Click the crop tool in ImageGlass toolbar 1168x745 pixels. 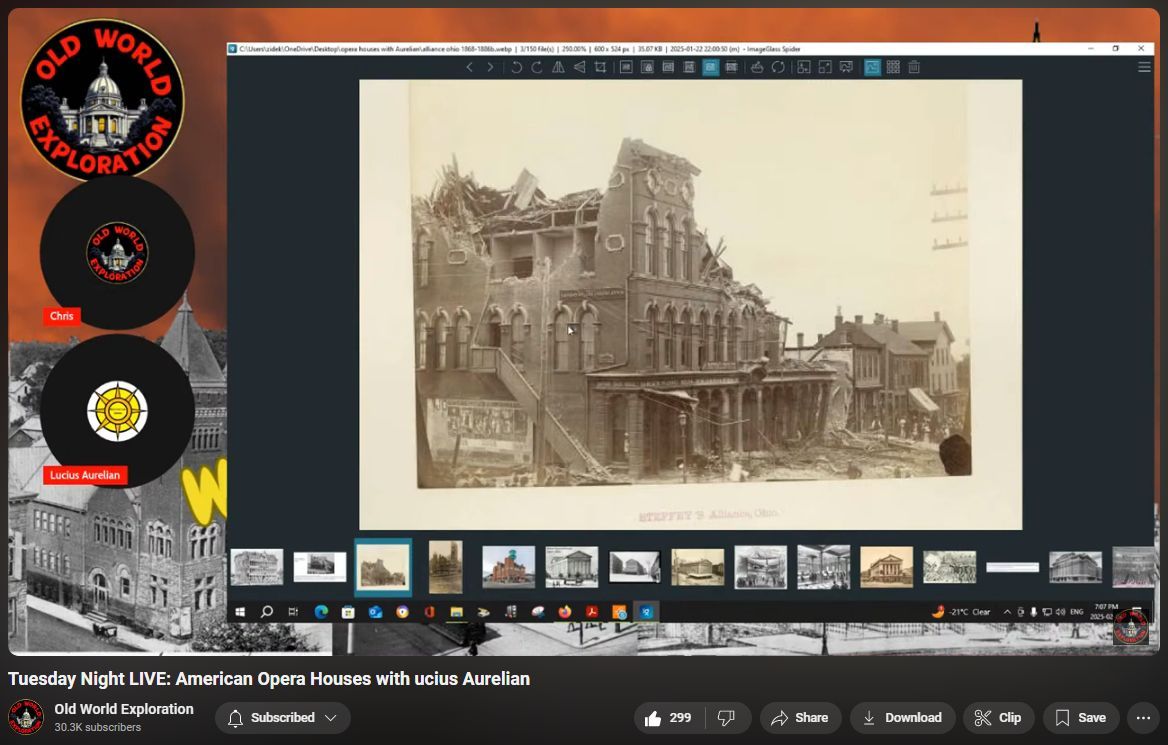click(600, 67)
